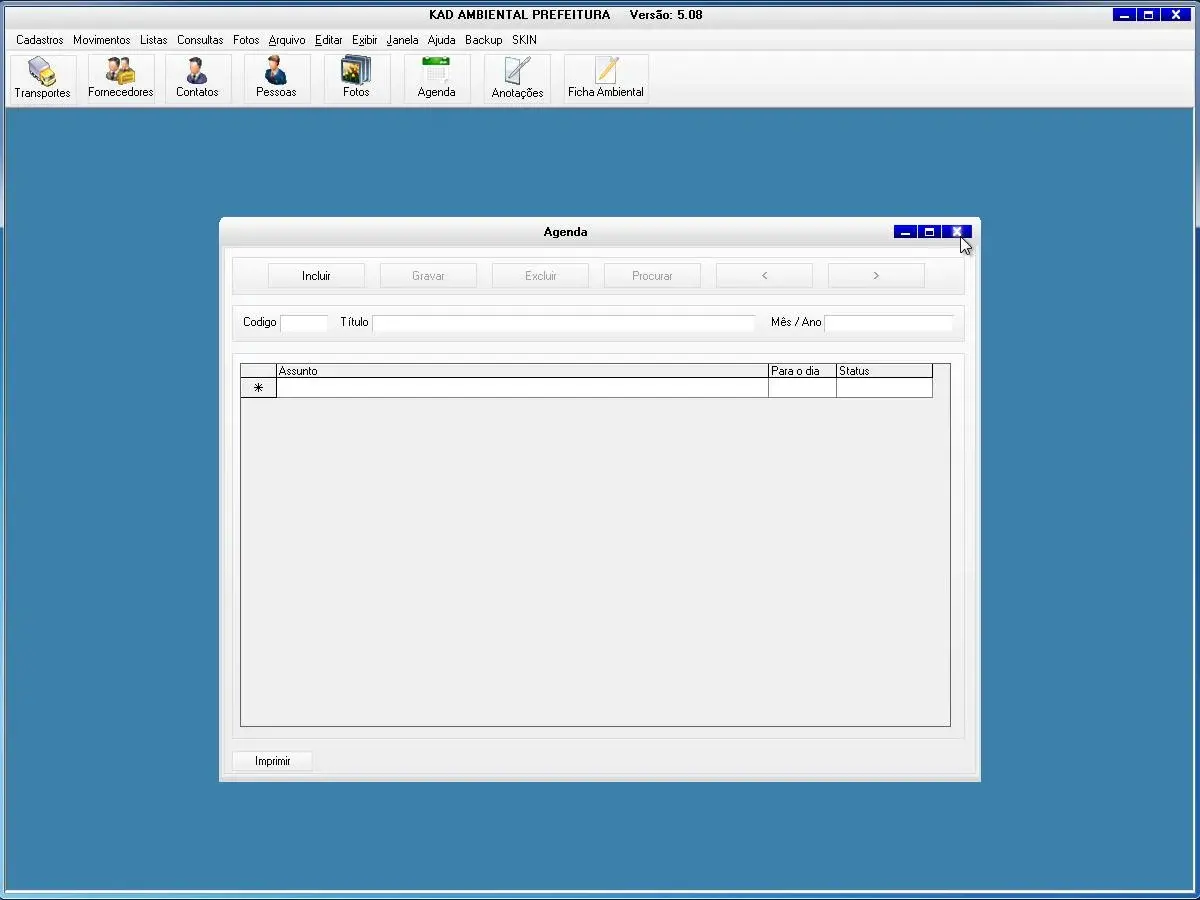Open the Agenda calendar toolbar icon
The width and height of the screenshot is (1200, 900).
click(x=437, y=79)
